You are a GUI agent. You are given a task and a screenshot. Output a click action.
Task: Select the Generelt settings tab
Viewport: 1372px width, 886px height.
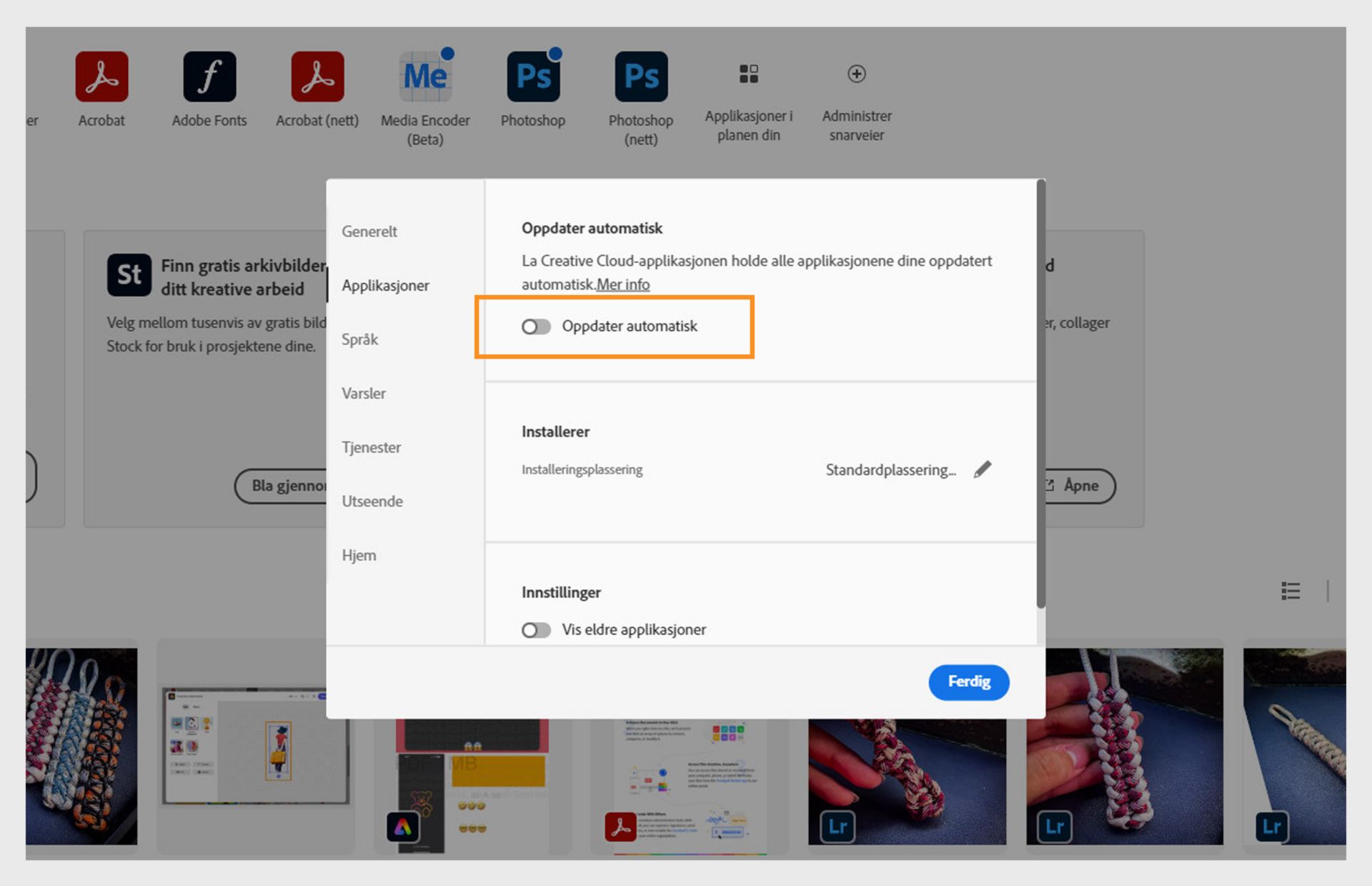369,232
